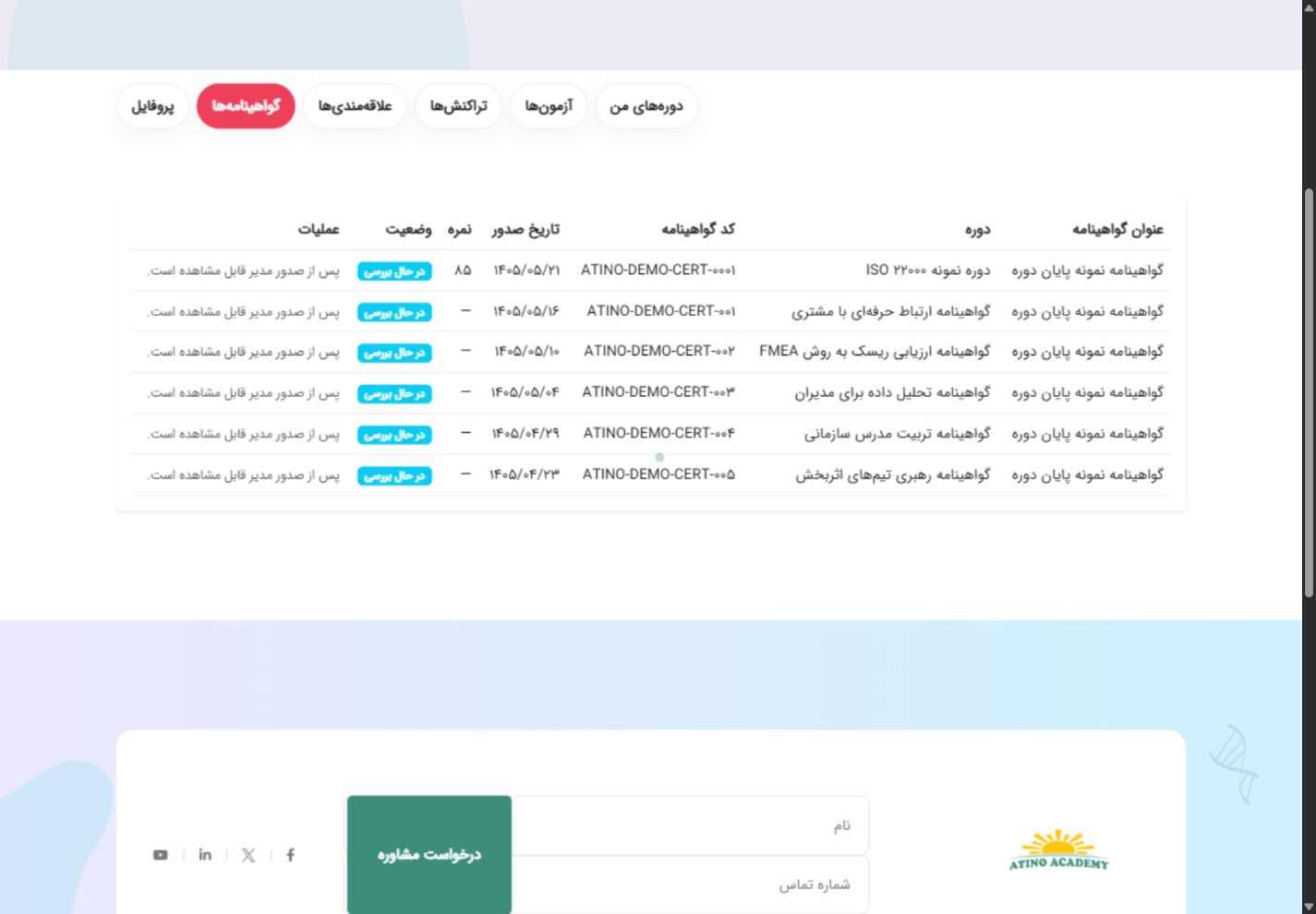This screenshot has height=914, width=1316.
Task: Click status badge in ارتباط حرفه‌ای با مشتری row
Action: click(394, 312)
